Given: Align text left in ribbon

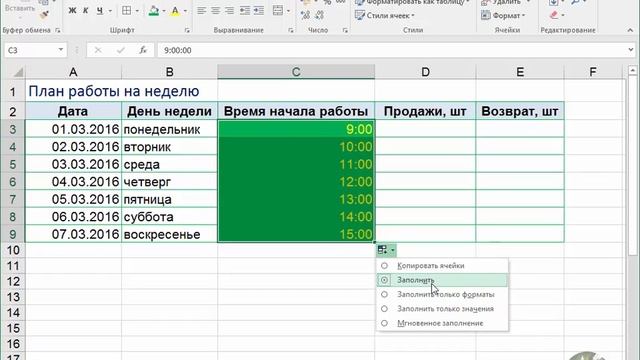Looking at the screenshot, I should point(202,11).
